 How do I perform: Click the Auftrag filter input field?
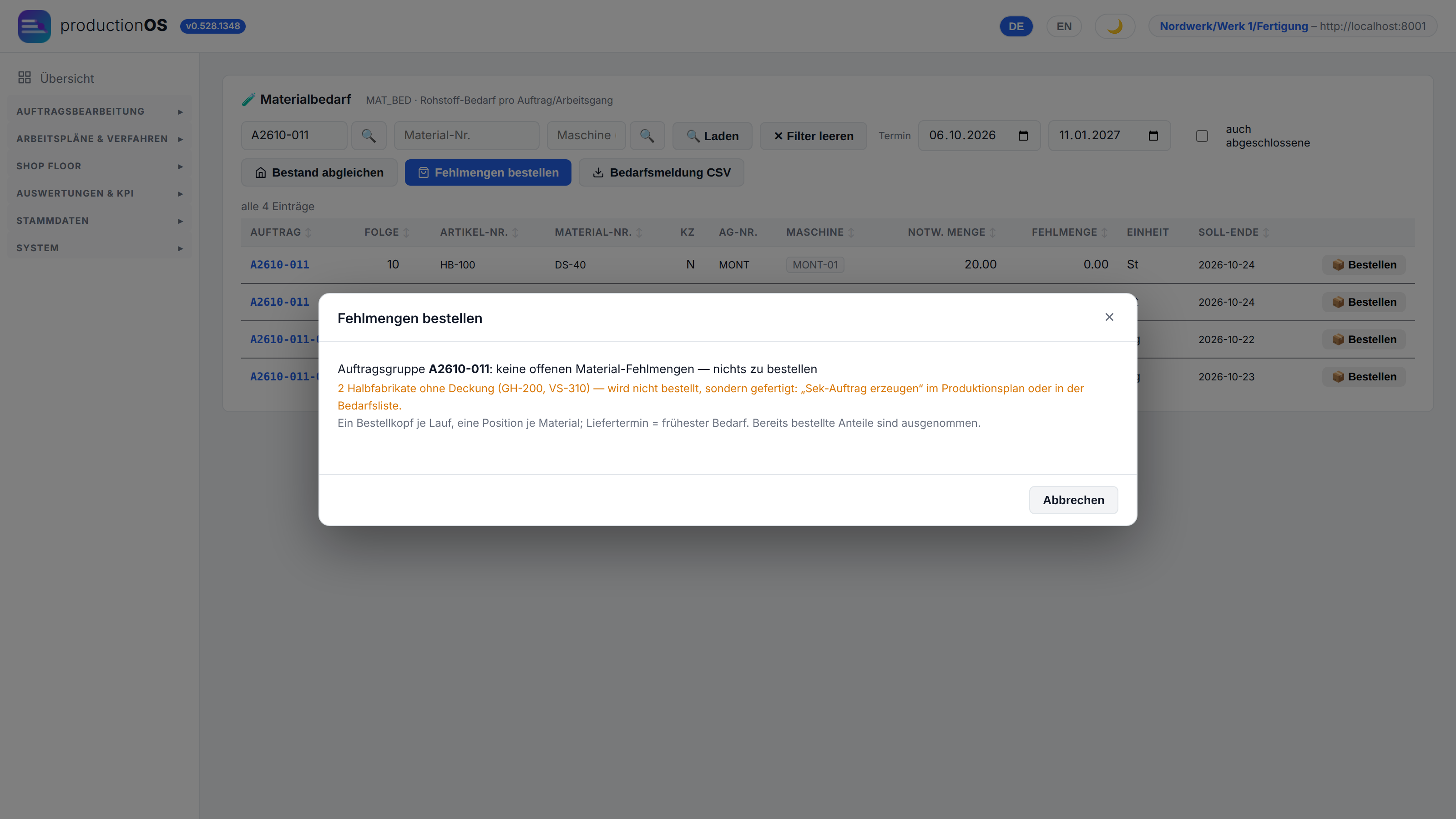pyautogui.click(x=294, y=136)
